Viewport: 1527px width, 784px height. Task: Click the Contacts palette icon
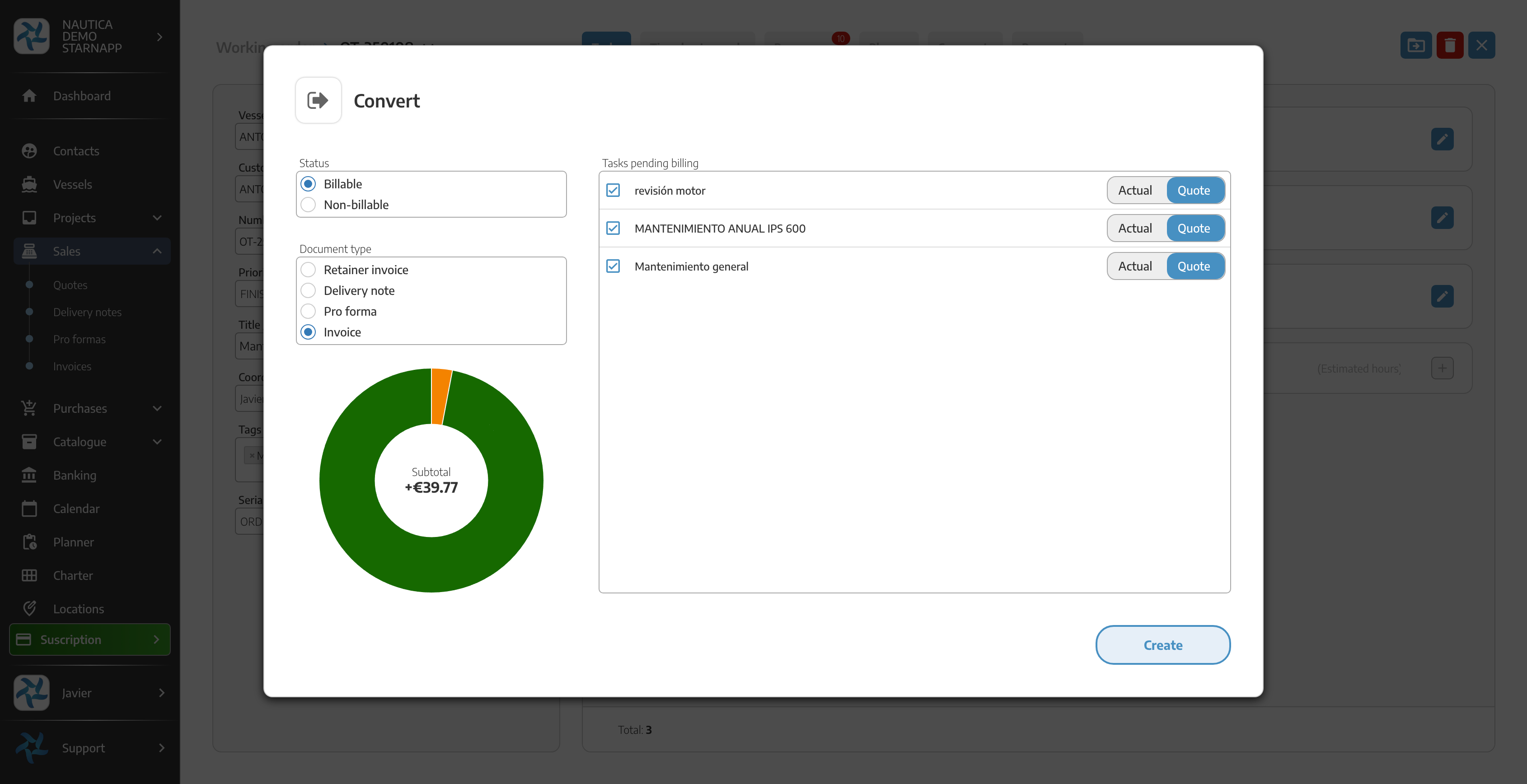(x=29, y=151)
